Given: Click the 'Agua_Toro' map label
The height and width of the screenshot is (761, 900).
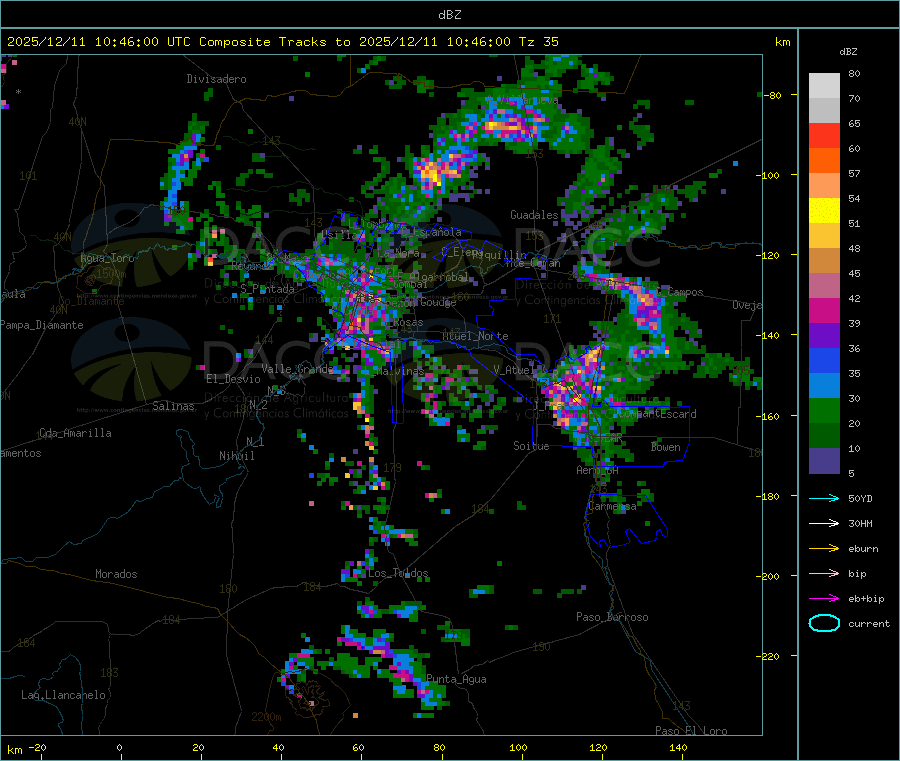Looking at the screenshot, I should point(107,258).
